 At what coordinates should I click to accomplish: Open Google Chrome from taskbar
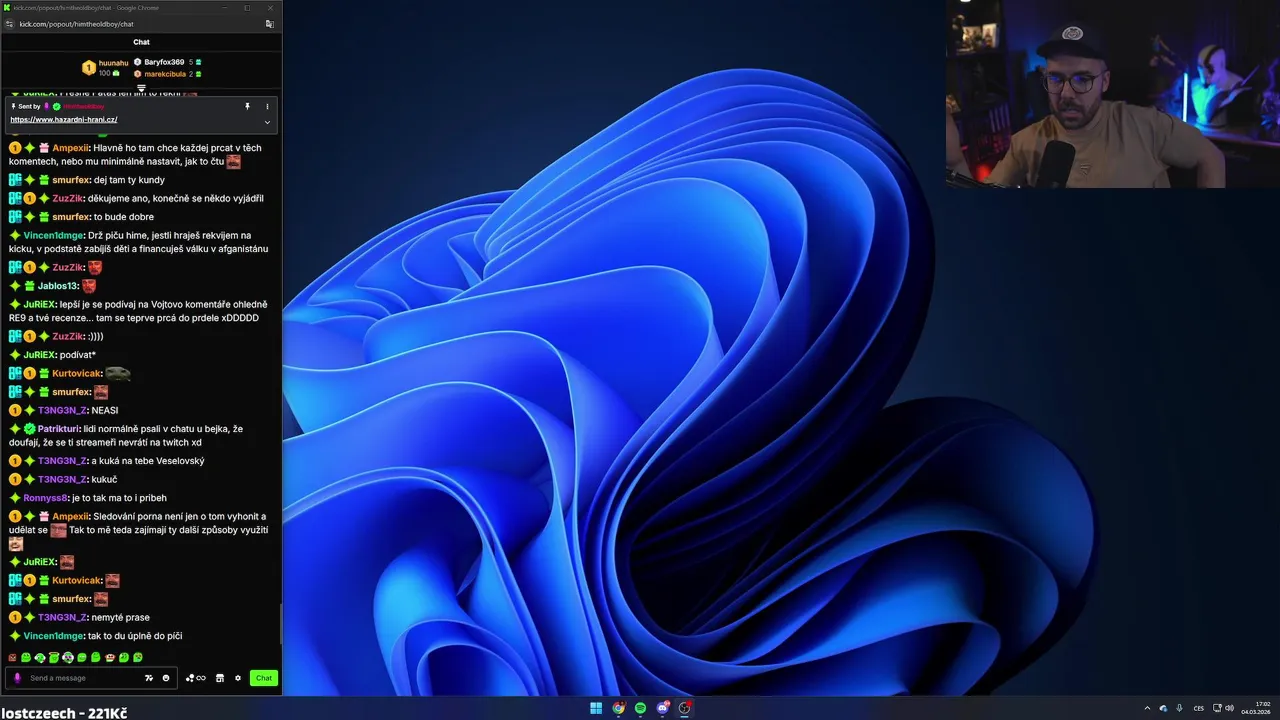[619, 708]
